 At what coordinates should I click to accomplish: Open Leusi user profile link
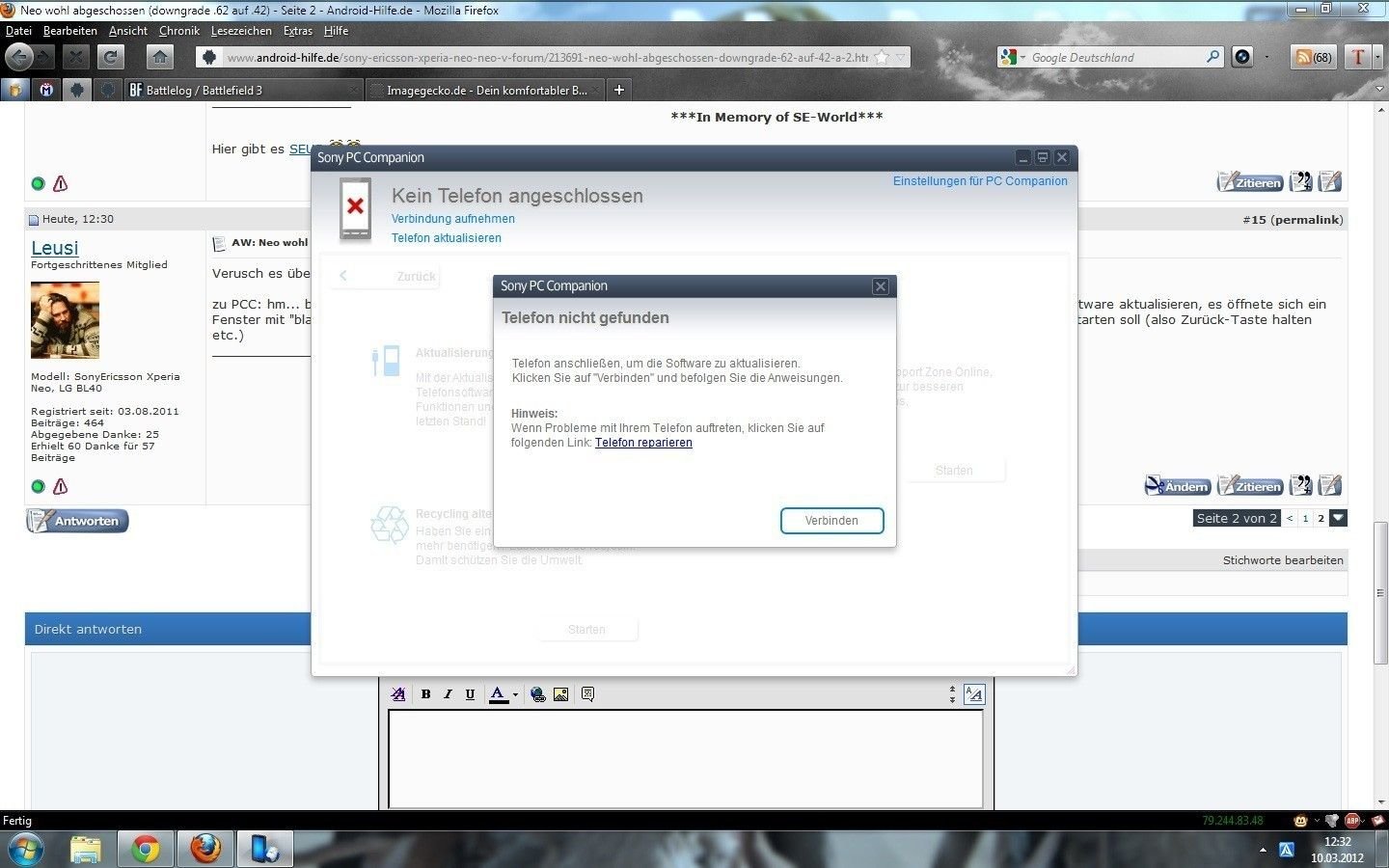pos(54,248)
